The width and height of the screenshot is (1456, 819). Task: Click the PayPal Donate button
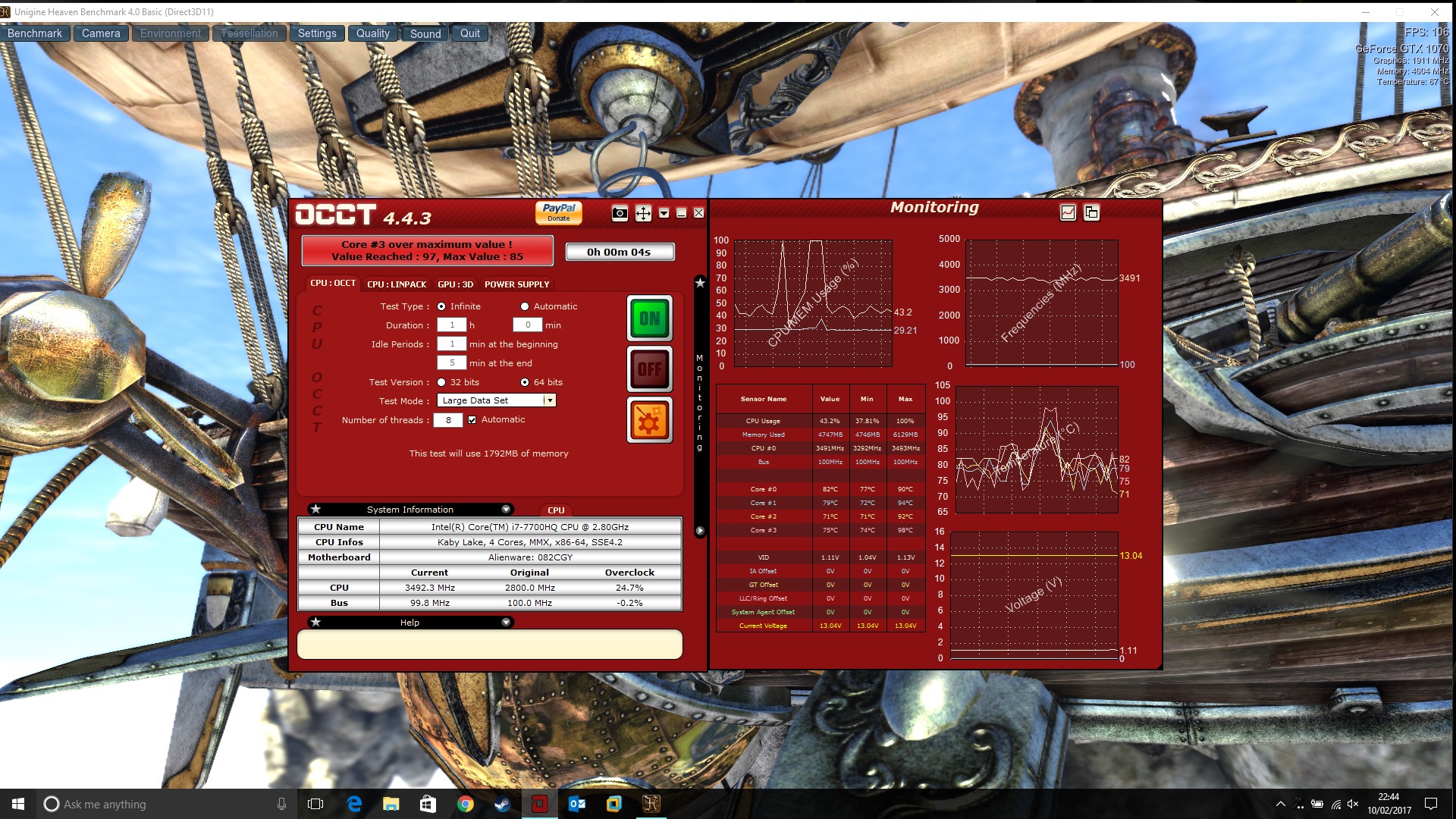click(559, 212)
